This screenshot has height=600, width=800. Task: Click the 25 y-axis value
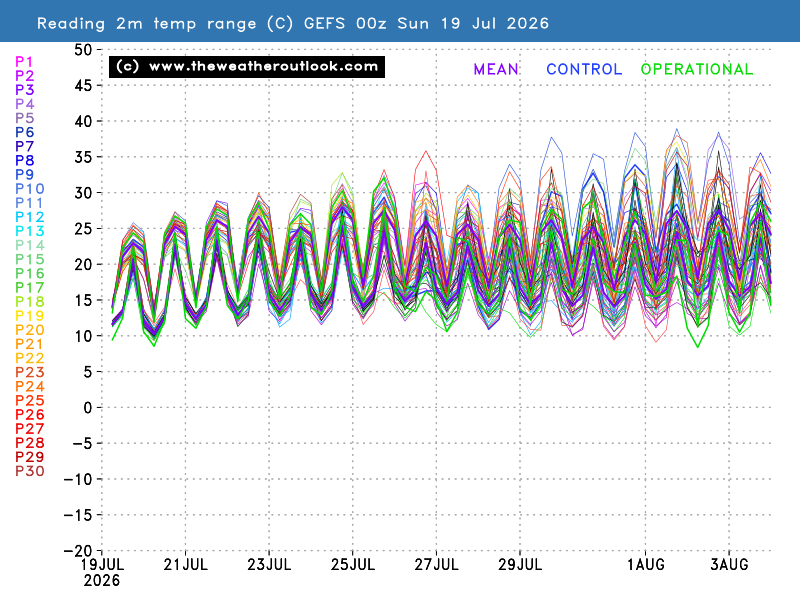(x=83, y=229)
